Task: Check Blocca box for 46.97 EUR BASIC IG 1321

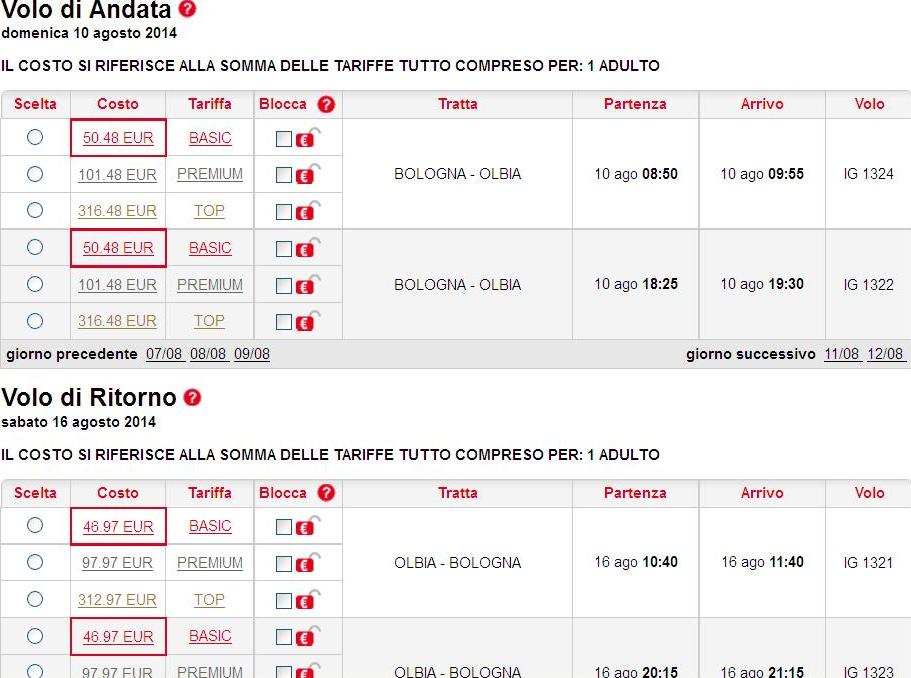Action: coord(284,527)
